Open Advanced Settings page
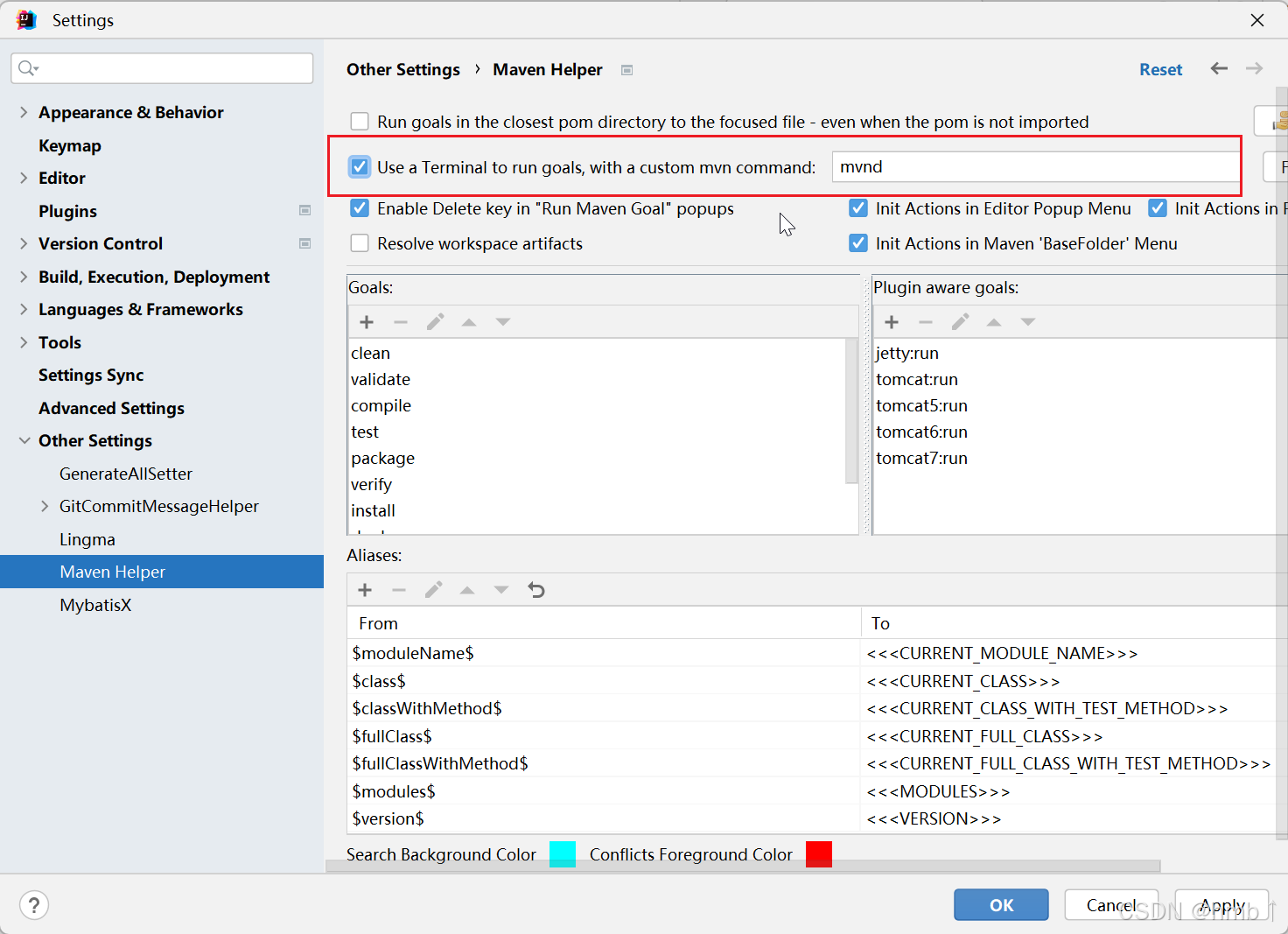 click(x=111, y=408)
